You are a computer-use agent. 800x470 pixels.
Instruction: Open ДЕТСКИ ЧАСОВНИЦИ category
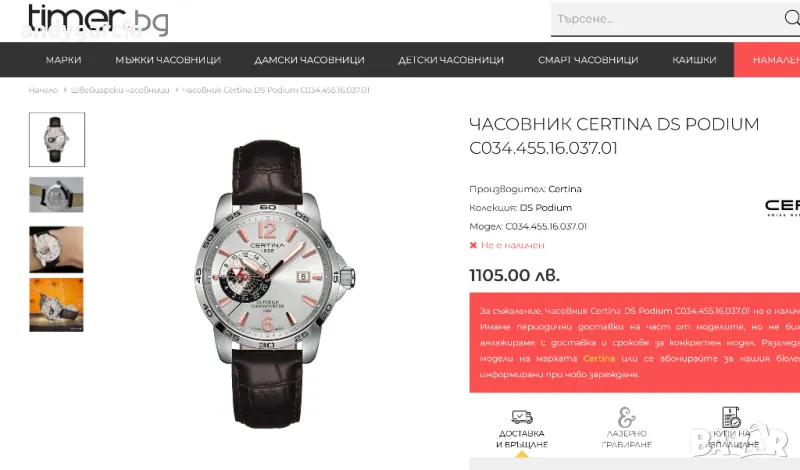(x=451, y=60)
